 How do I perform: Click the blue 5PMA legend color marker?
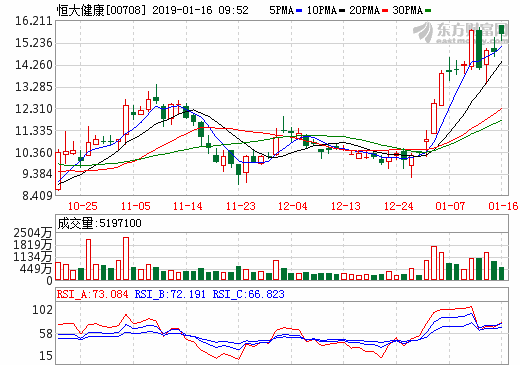pyautogui.click(x=299, y=11)
